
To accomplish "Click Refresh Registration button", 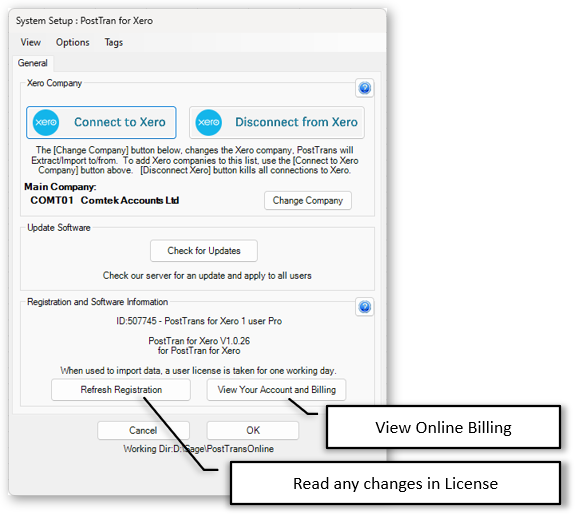I will pyautogui.click(x=121, y=390).
